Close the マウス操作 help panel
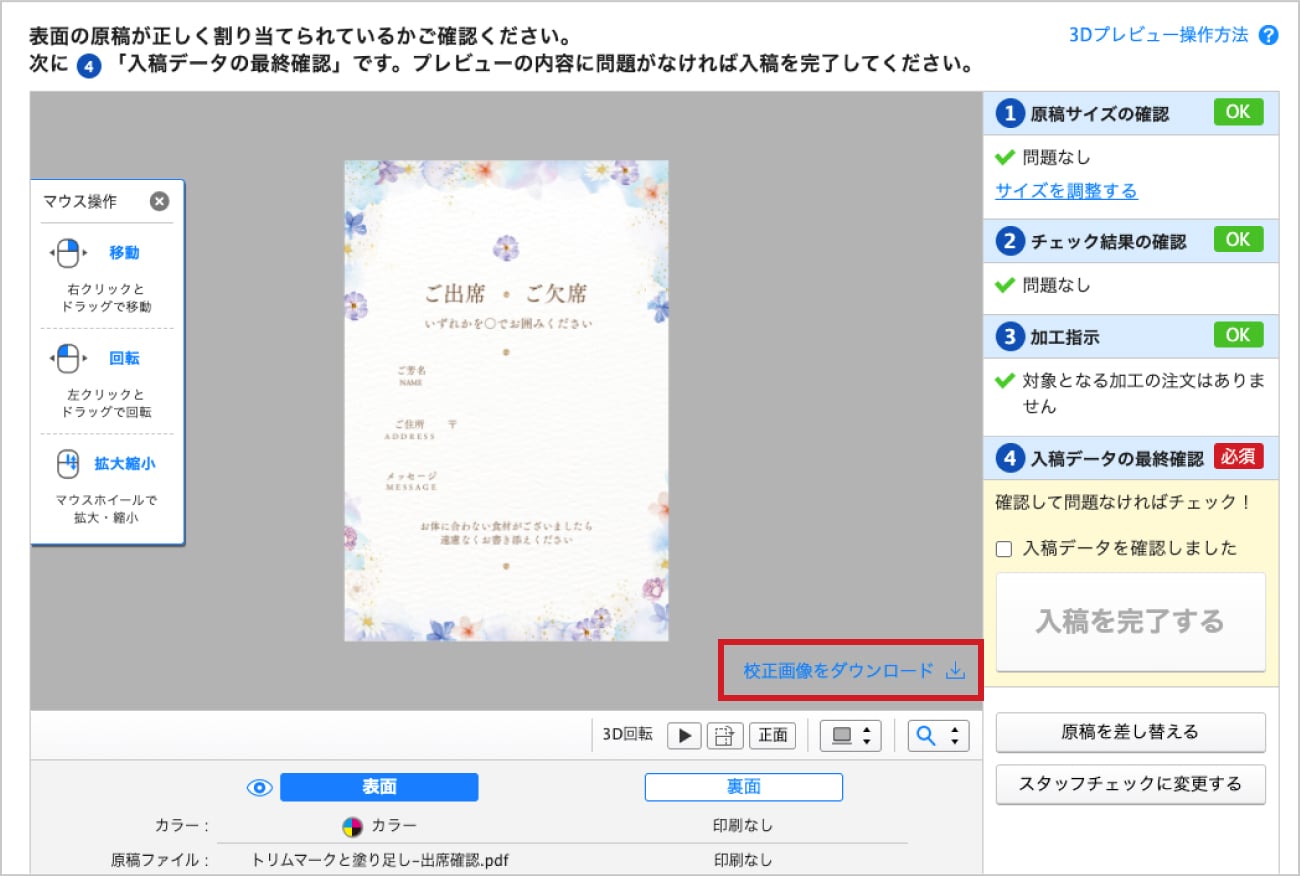 pyautogui.click(x=168, y=199)
